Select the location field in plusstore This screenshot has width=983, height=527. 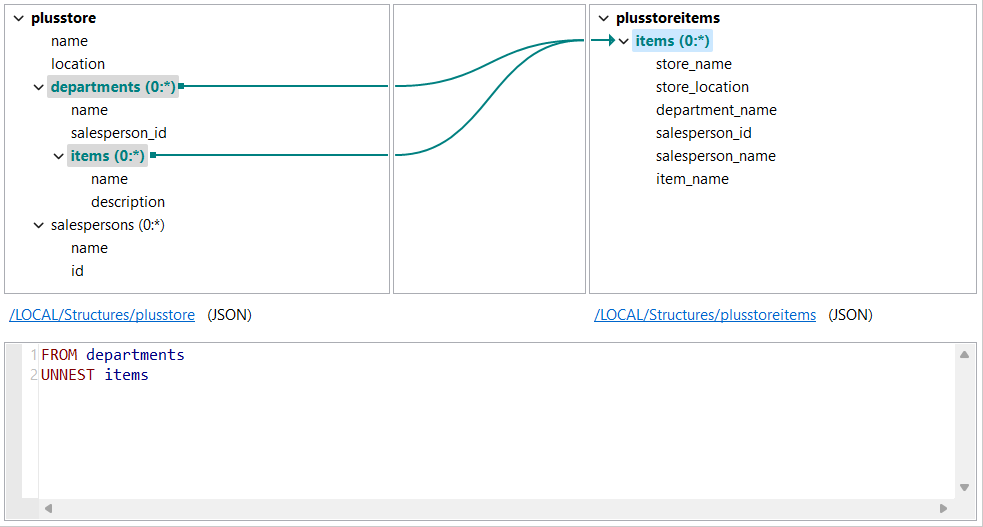click(78, 64)
